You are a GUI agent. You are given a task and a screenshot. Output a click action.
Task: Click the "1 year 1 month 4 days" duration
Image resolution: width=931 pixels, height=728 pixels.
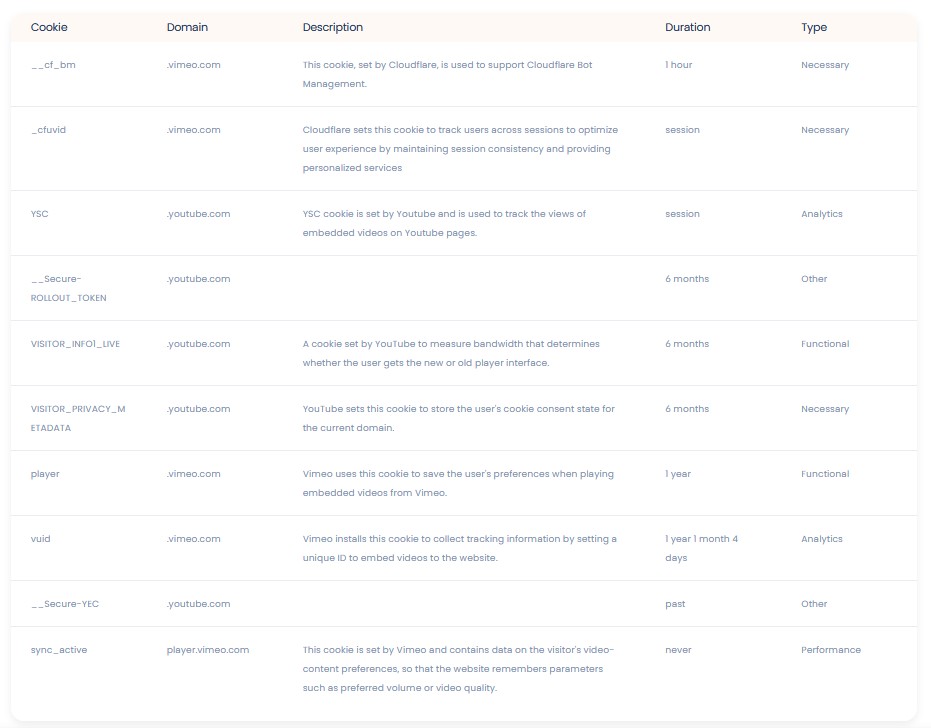tap(701, 548)
